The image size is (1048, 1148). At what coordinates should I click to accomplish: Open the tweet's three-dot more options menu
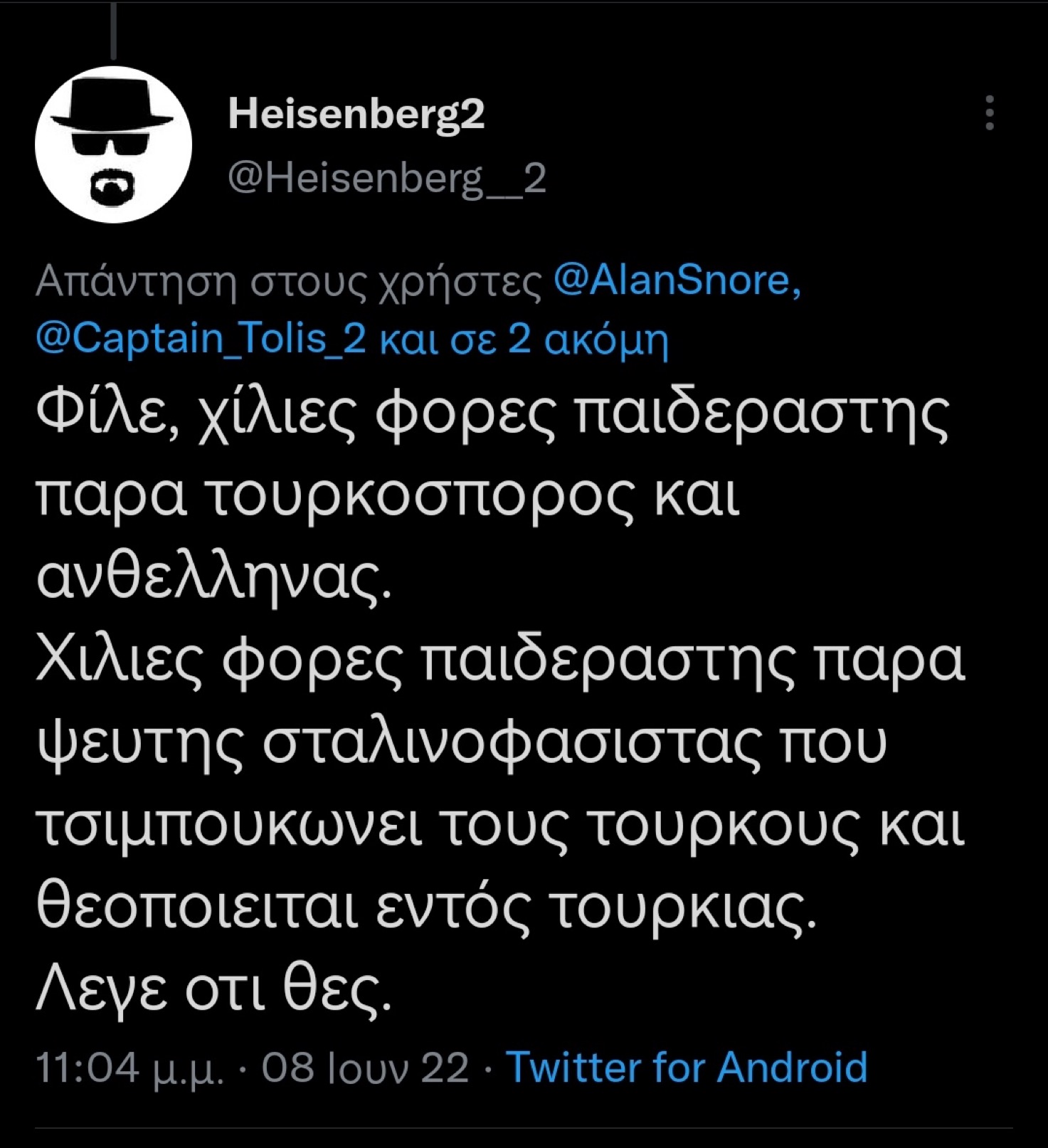pyautogui.click(x=989, y=112)
